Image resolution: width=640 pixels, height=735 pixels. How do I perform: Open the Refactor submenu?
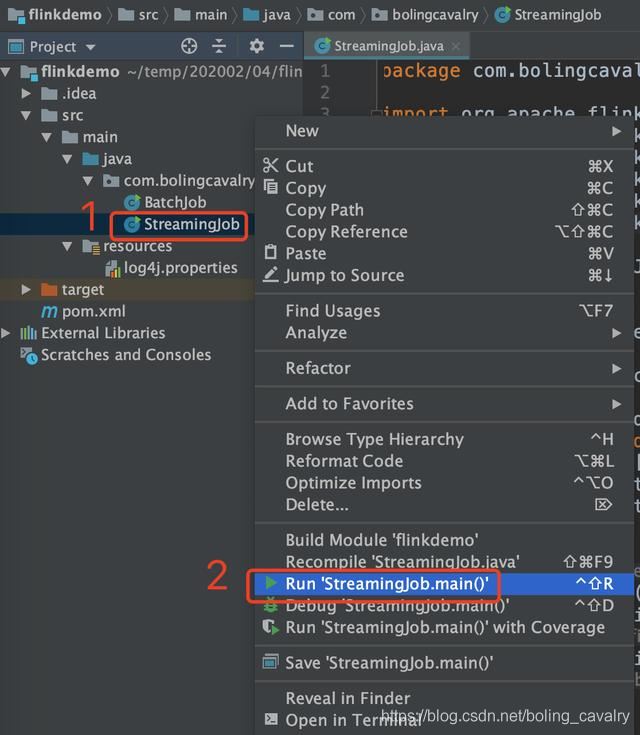tap(317, 368)
